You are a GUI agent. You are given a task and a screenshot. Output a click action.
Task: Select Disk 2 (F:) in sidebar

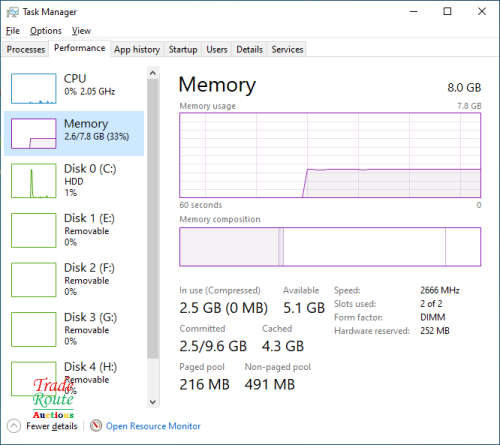pos(74,280)
